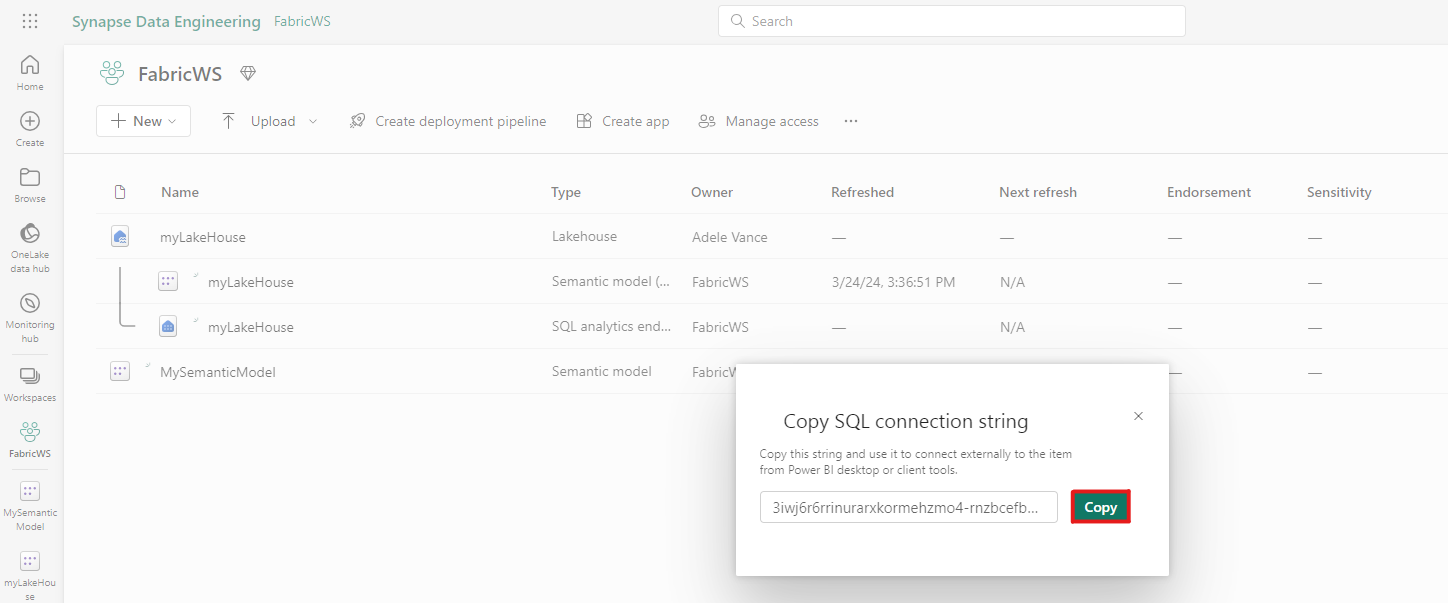Image resolution: width=1448 pixels, height=603 pixels.
Task: Click the SQL connection string text field
Action: [908, 507]
